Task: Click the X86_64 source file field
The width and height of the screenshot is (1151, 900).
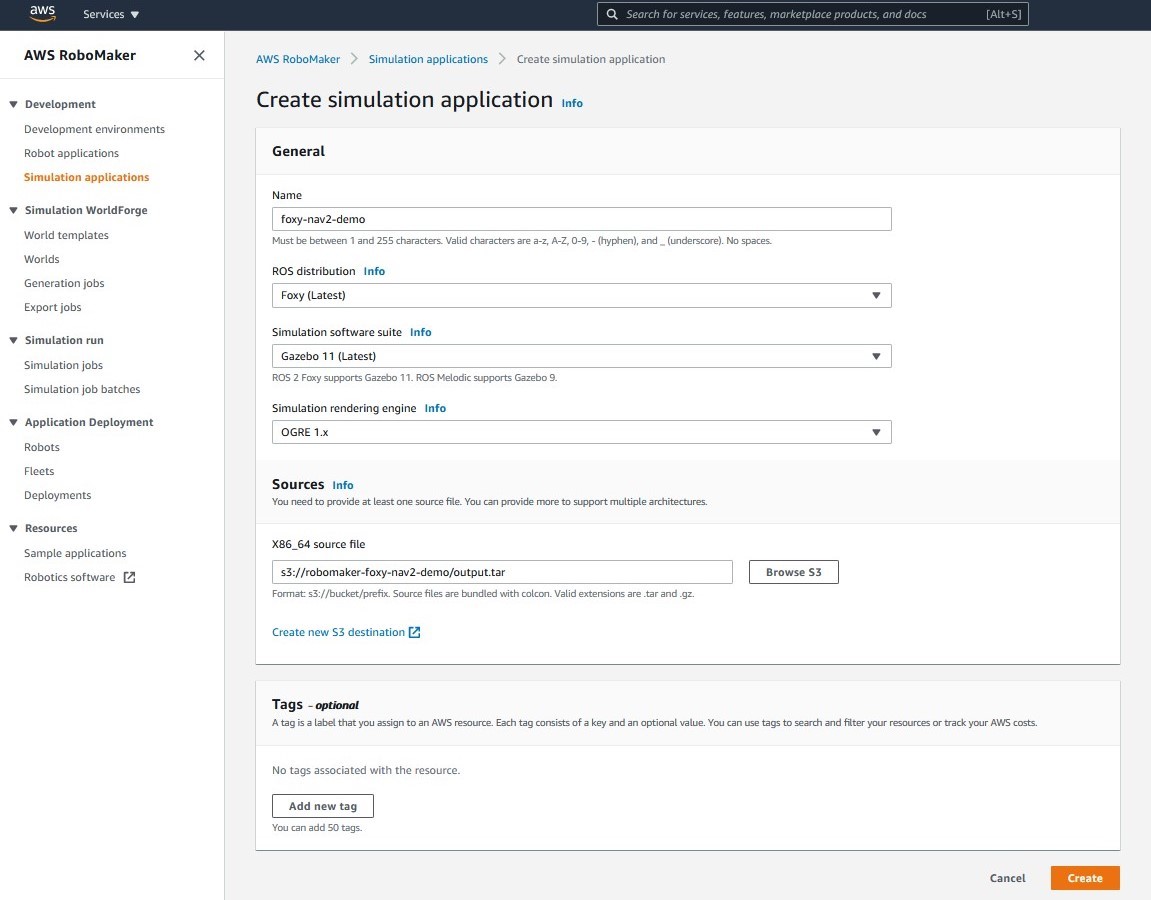Action: (x=502, y=572)
